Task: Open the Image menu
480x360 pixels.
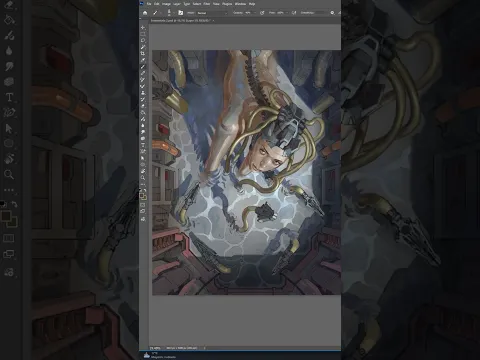Action: tap(166, 4)
